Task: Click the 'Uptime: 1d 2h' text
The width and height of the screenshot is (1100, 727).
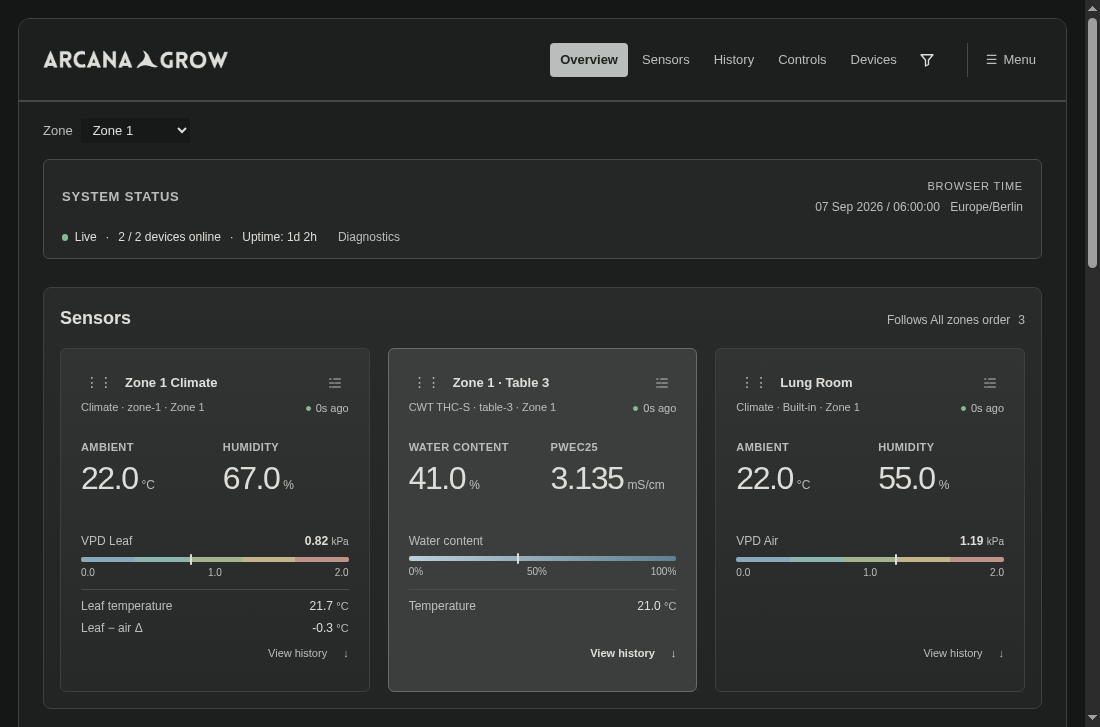Action: [279, 237]
